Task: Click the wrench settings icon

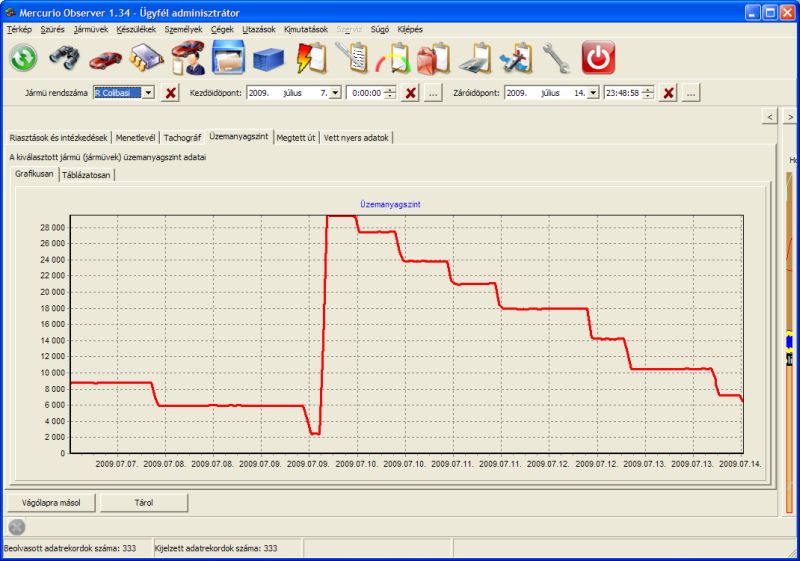Action: click(x=556, y=58)
